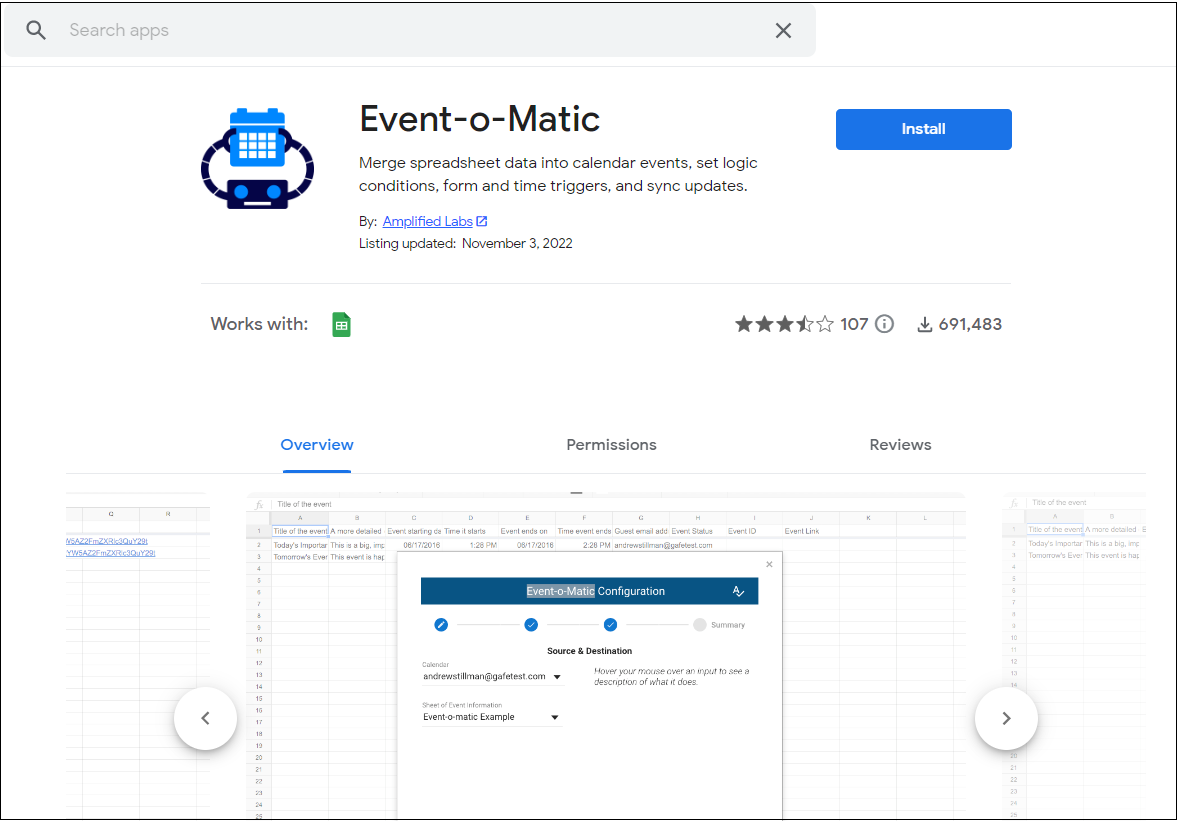
Task: Click the font style icon in the configuration header
Action: point(739,591)
